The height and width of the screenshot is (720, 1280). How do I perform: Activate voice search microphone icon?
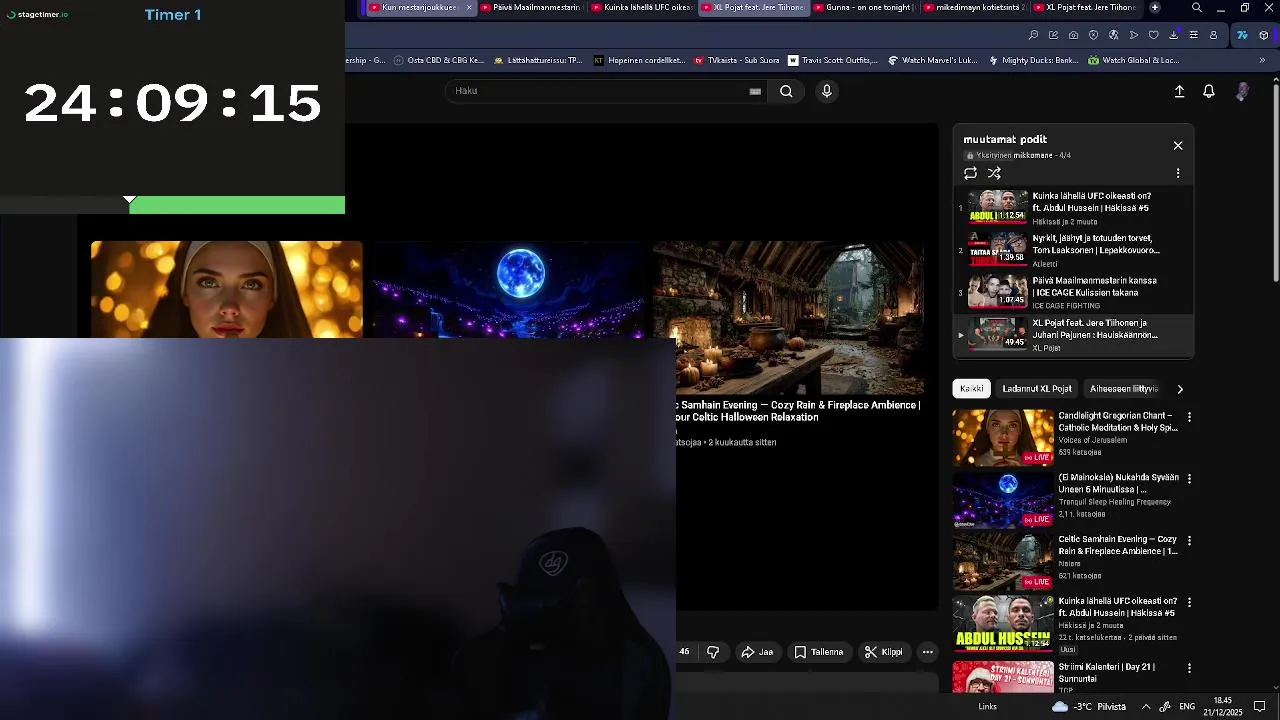(x=826, y=91)
